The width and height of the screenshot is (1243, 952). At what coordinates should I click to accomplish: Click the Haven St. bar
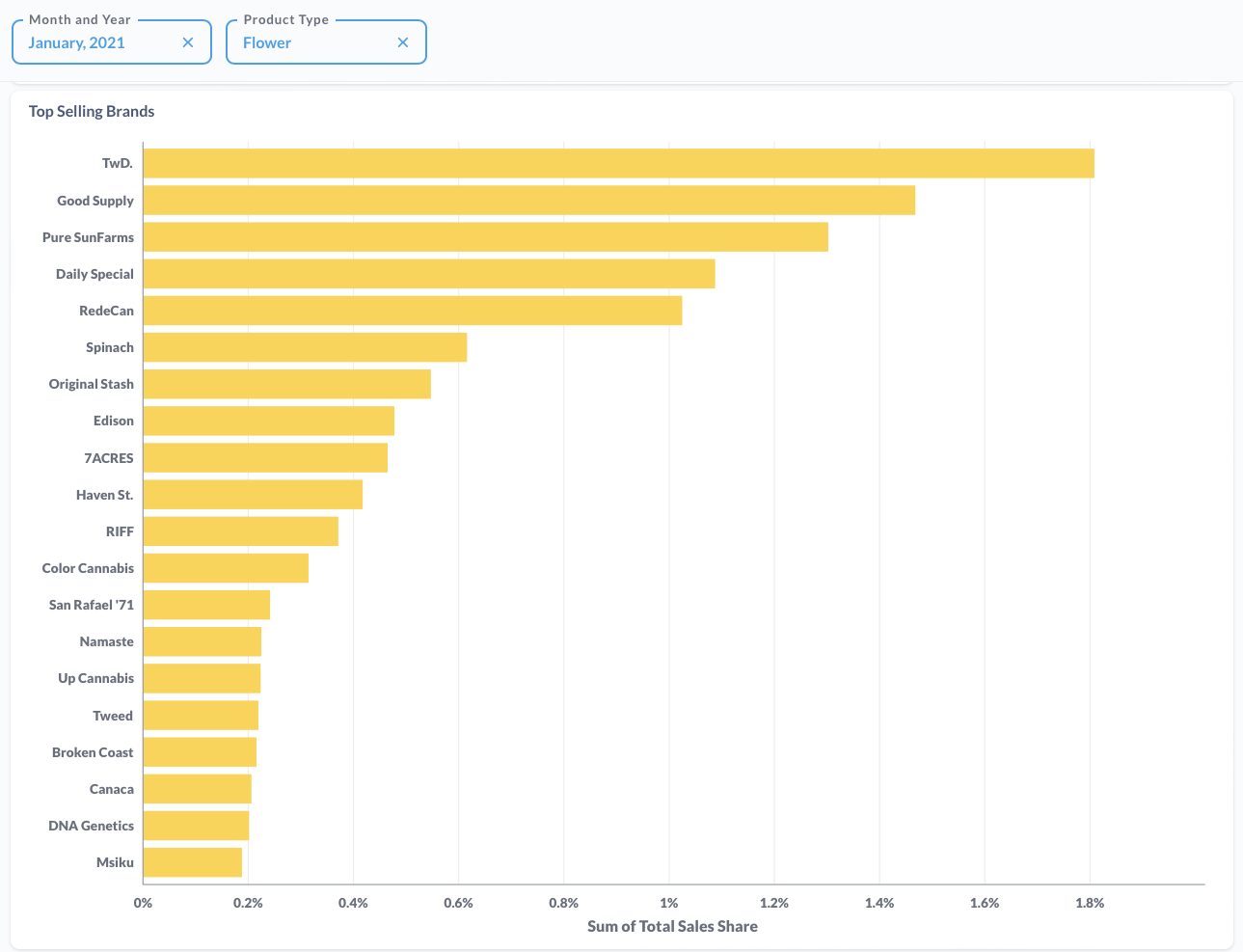pyautogui.click(x=253, y=495)
